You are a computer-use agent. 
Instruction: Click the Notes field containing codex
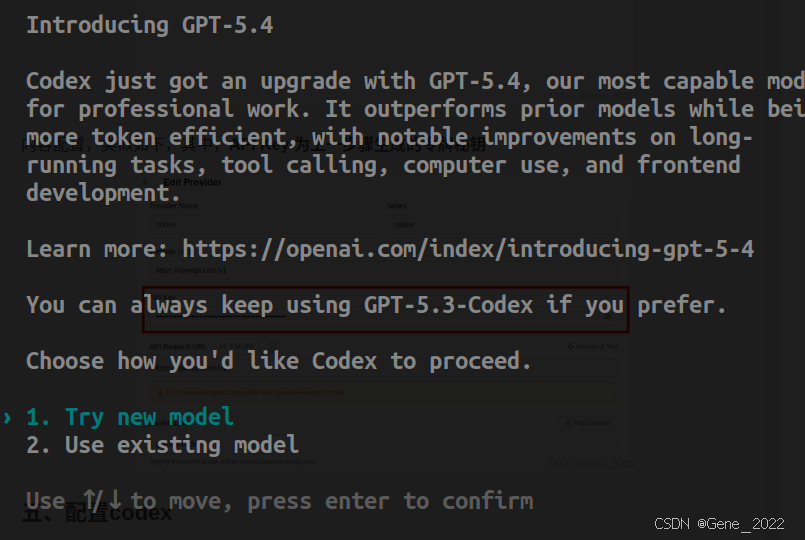(x=503, y=224)
